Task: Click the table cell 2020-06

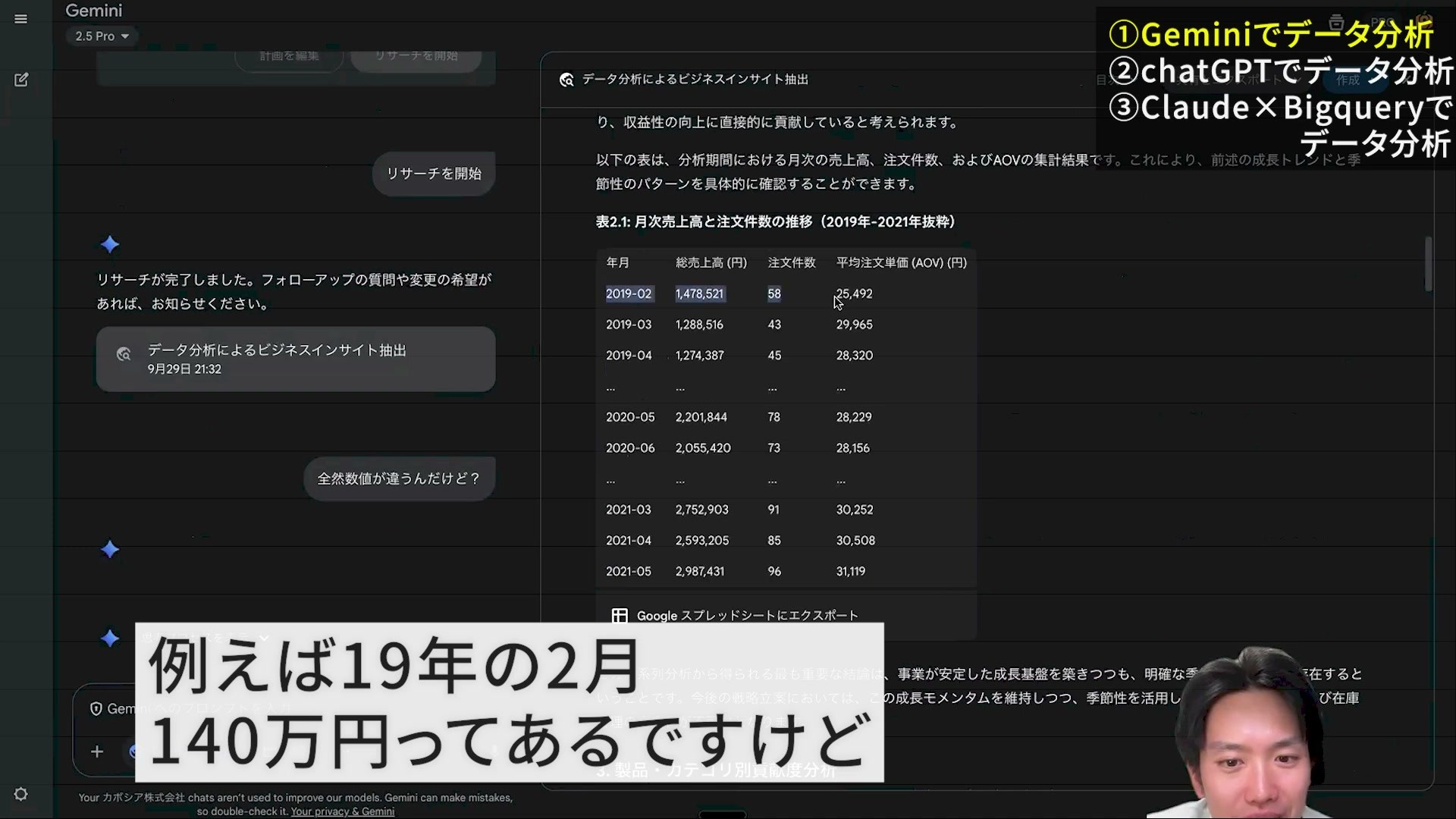Action: point(629,448)
